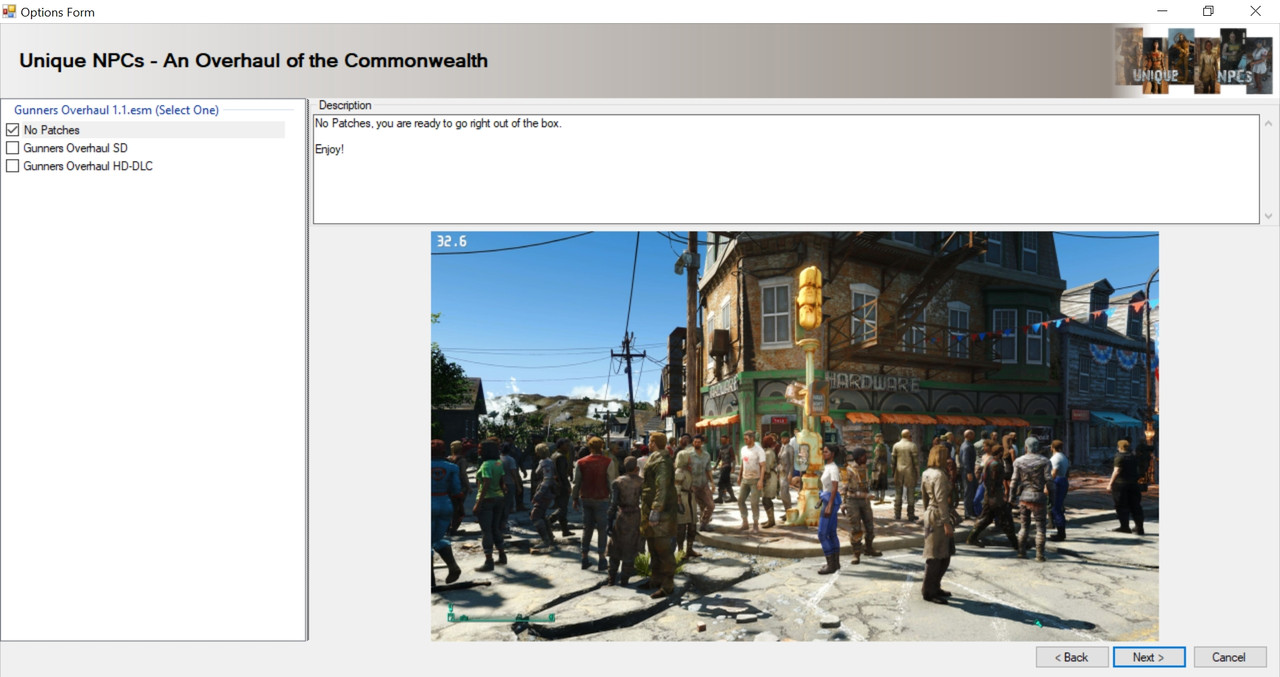
Task: Minimize the Options Form window
Action: [1162, 11]
